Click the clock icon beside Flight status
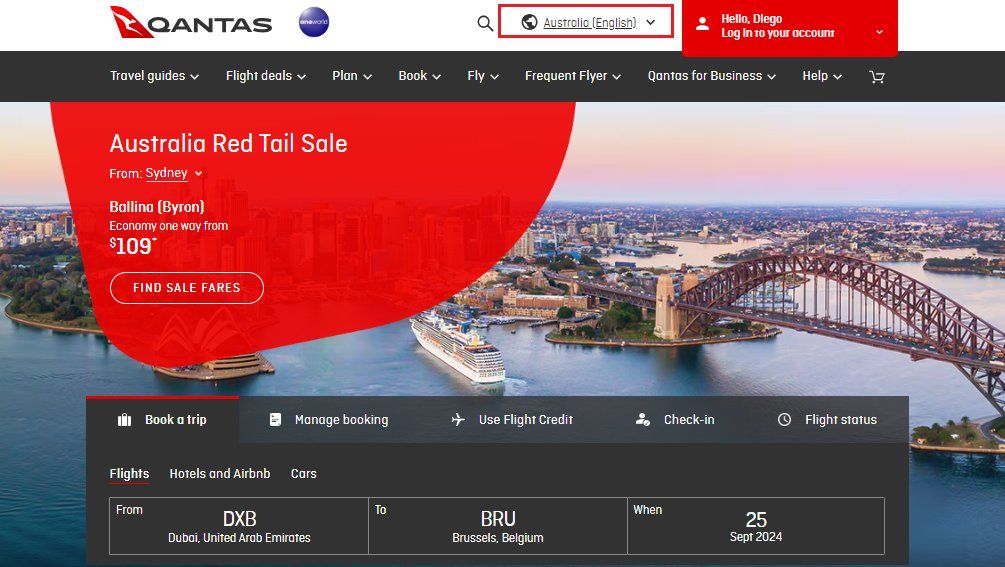Viewport: 1005px width, 567px height. [x=785, y=420]
